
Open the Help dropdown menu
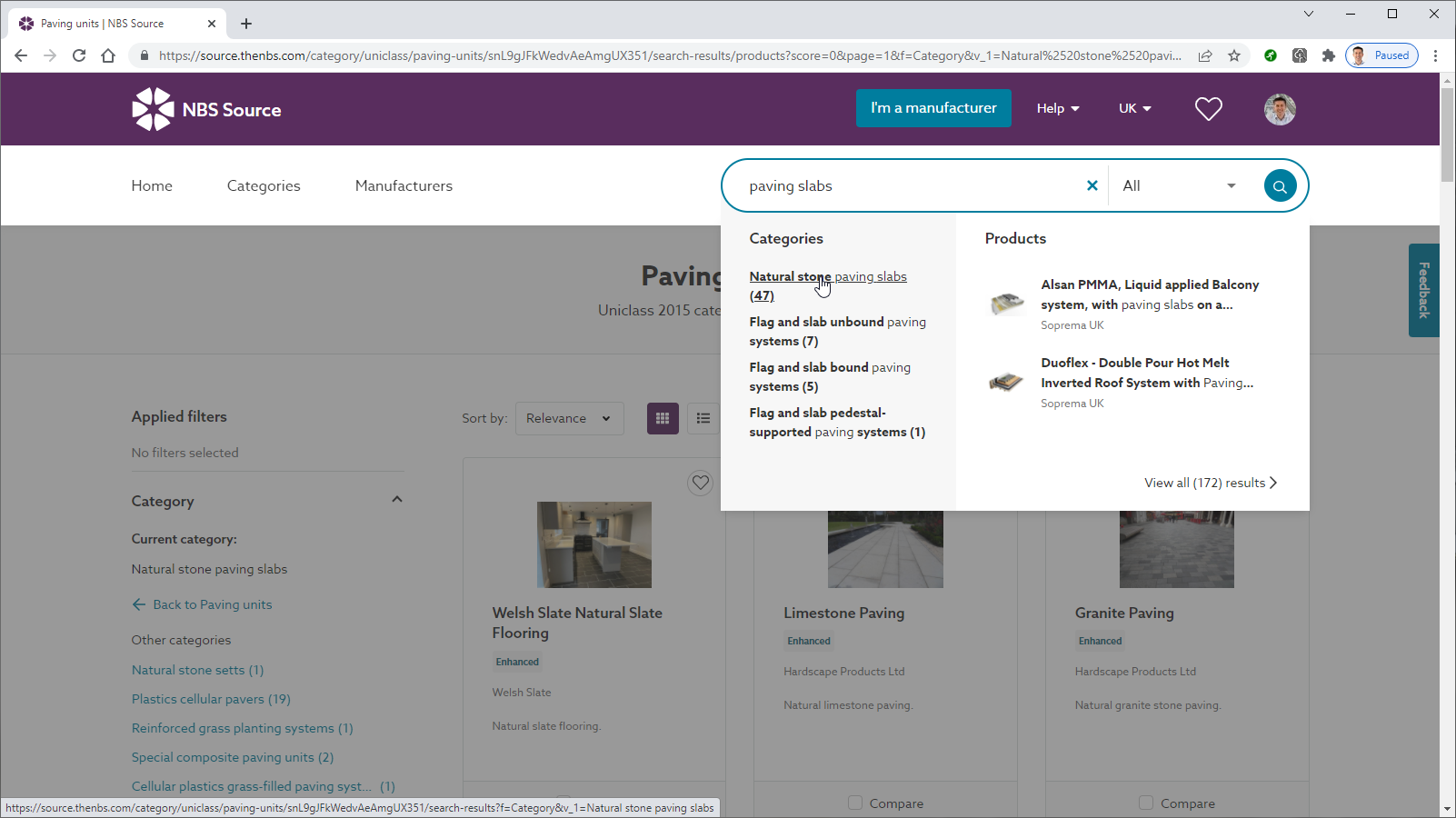click(x=1058, y=108)
